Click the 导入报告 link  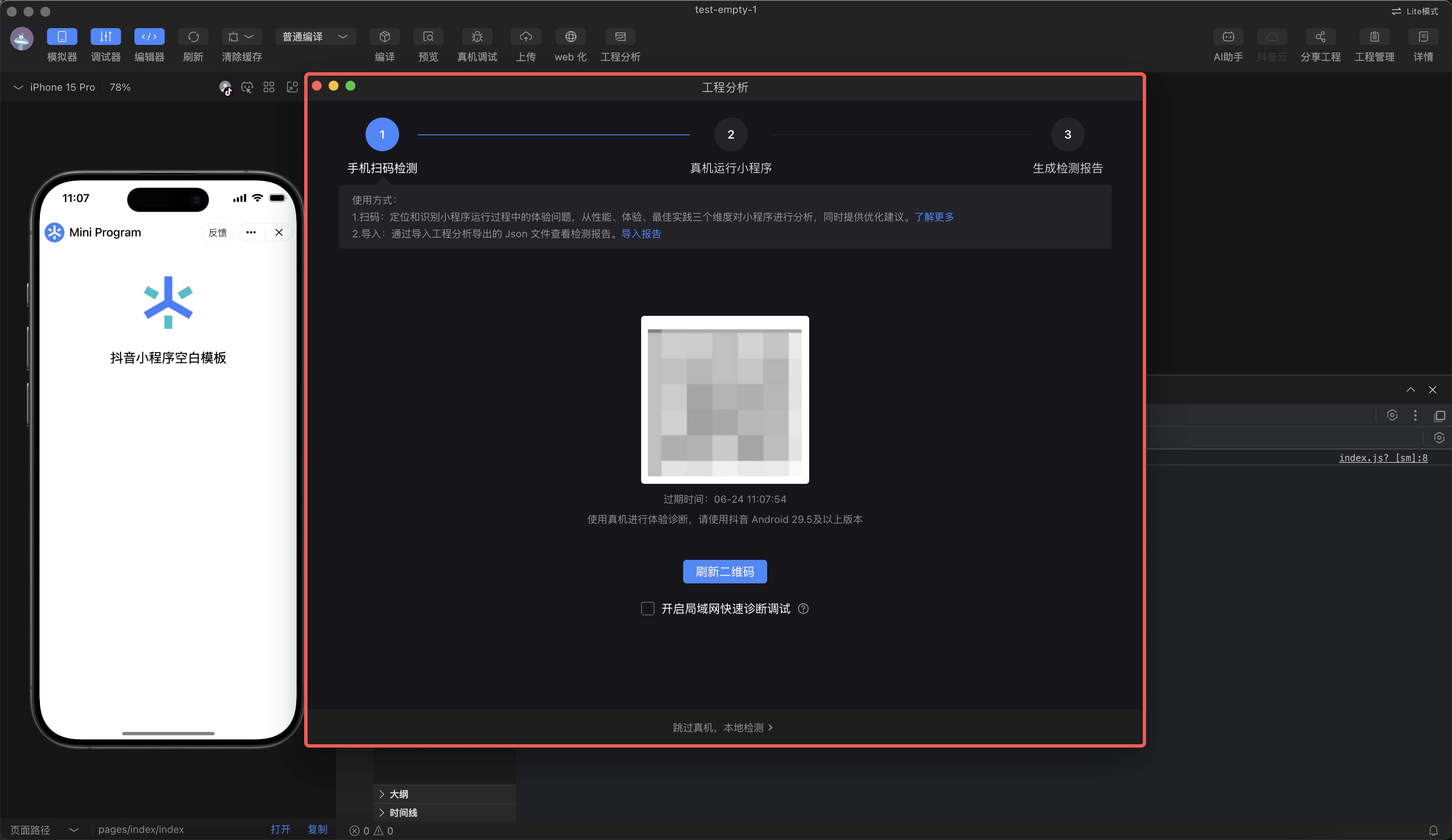point(641,234)
